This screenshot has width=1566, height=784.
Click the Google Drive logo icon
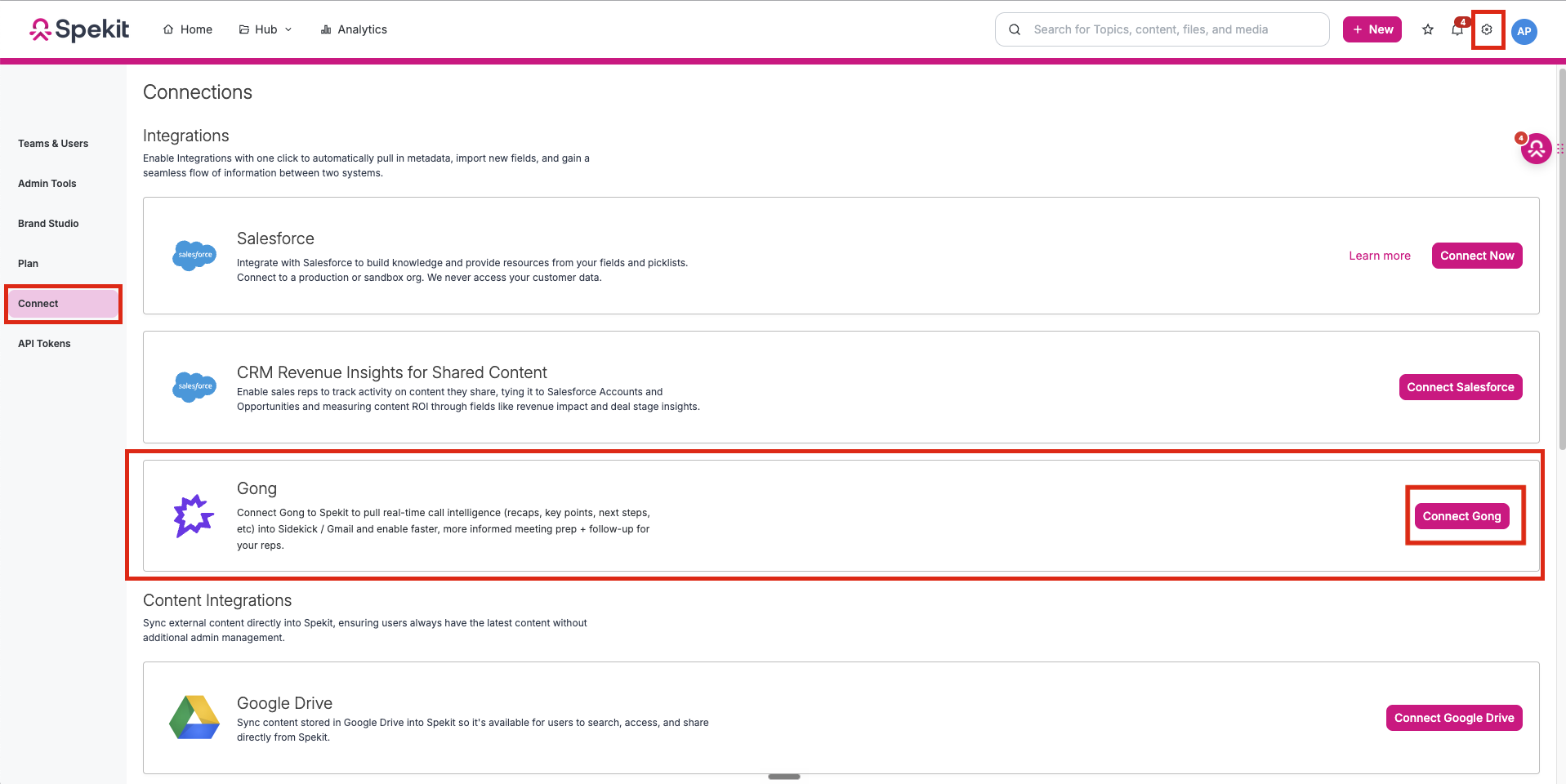pyautogui.click(x=194, y=717)
